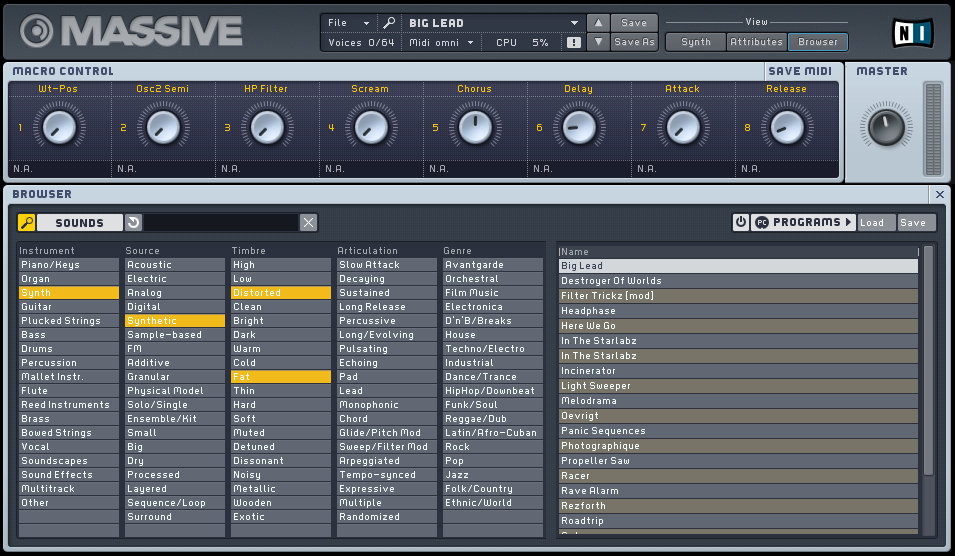Image resolution: width=955 pixels, height=556 pixels.
Task: Click the HP Filter macro knob
Action: 267,127
